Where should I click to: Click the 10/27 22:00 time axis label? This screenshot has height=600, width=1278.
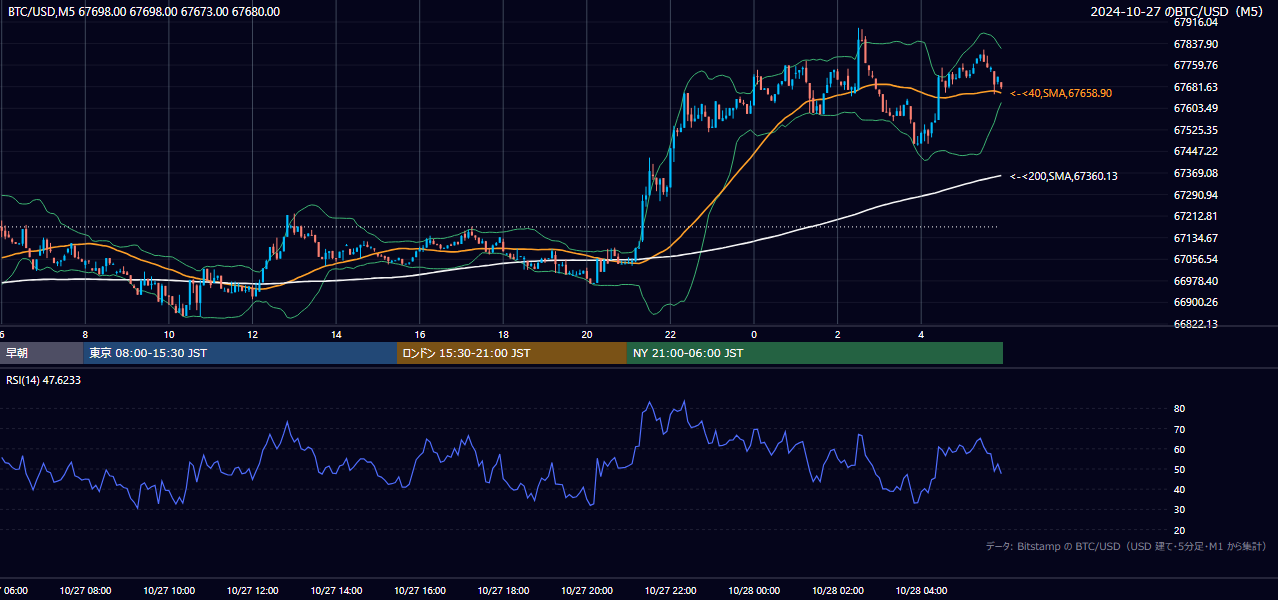click(x=671, y=590)
